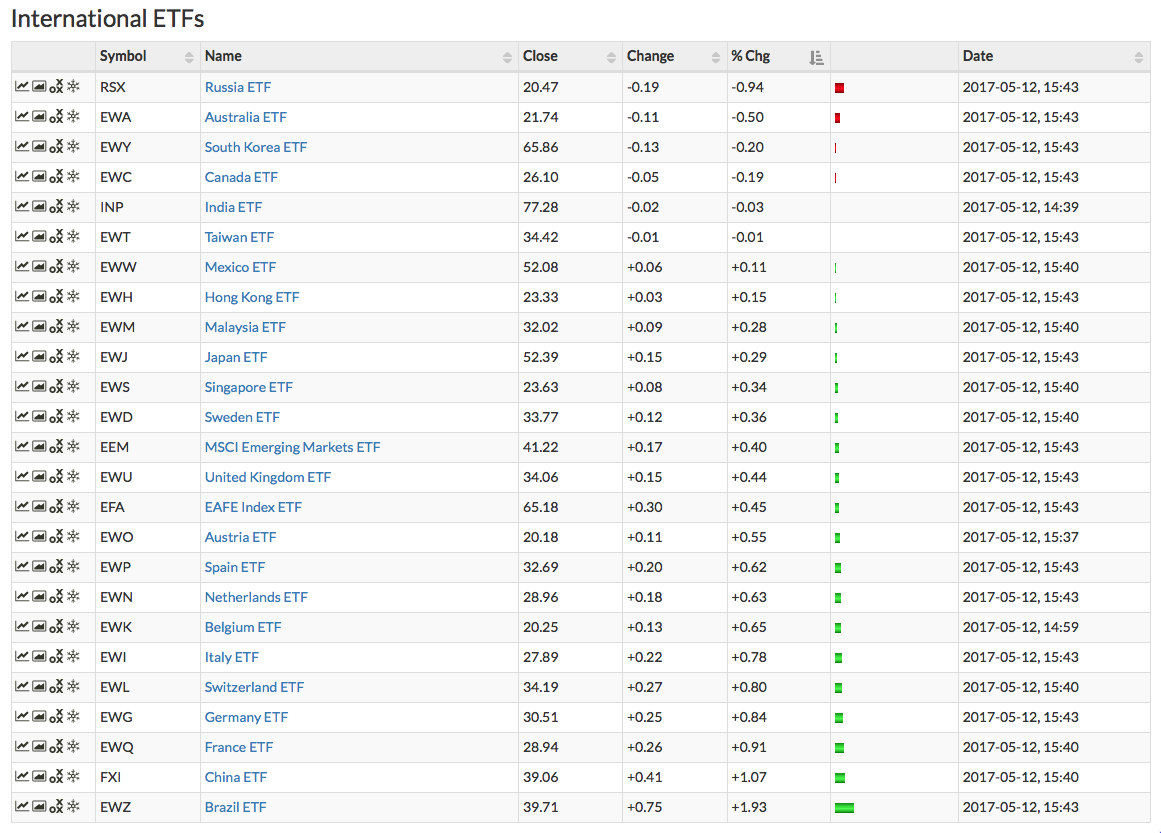The width and height of the screenshot is (1161, 833).
Task: Sort the table by Symbol column arrows
Action: pos(189,57)
